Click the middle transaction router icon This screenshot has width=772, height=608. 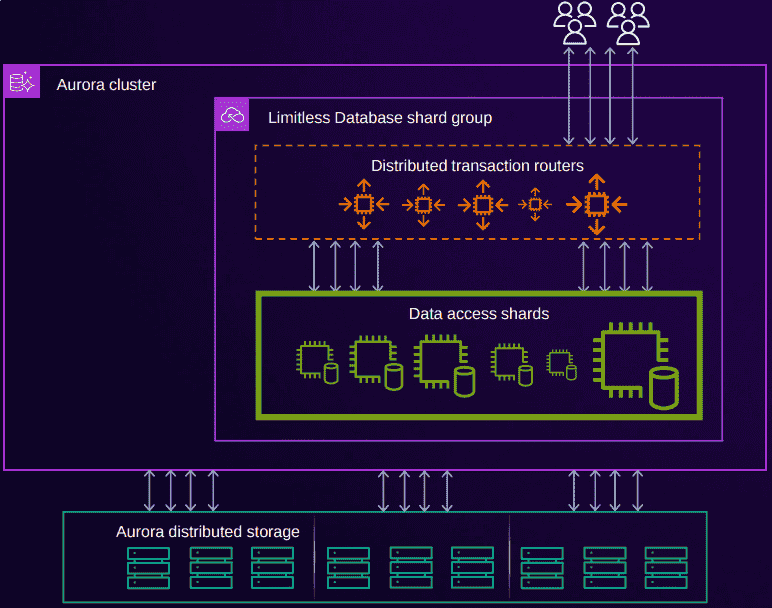pos(482,204)
